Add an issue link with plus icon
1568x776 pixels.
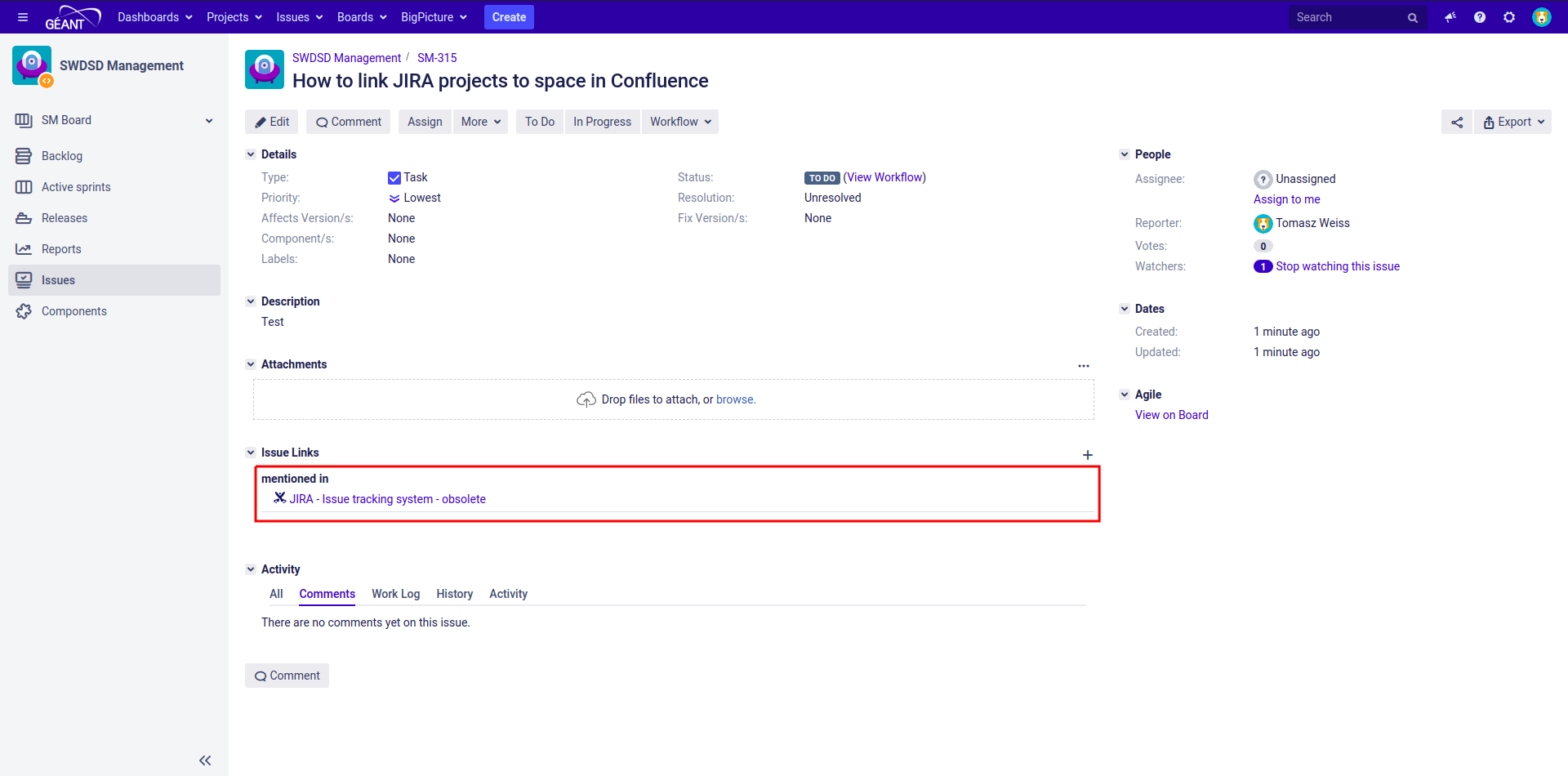1088,455
